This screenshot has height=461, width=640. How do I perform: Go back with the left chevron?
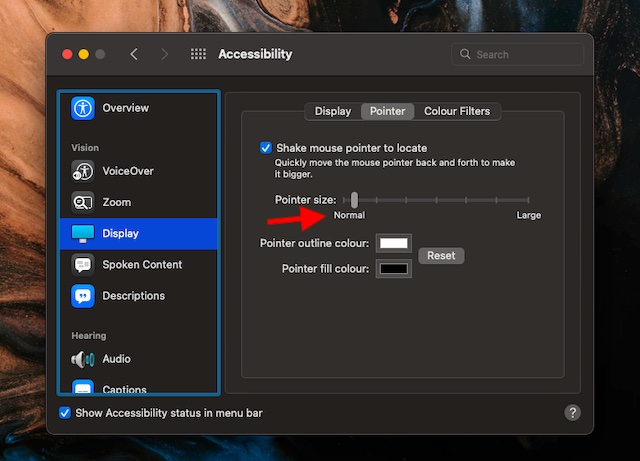134,54
